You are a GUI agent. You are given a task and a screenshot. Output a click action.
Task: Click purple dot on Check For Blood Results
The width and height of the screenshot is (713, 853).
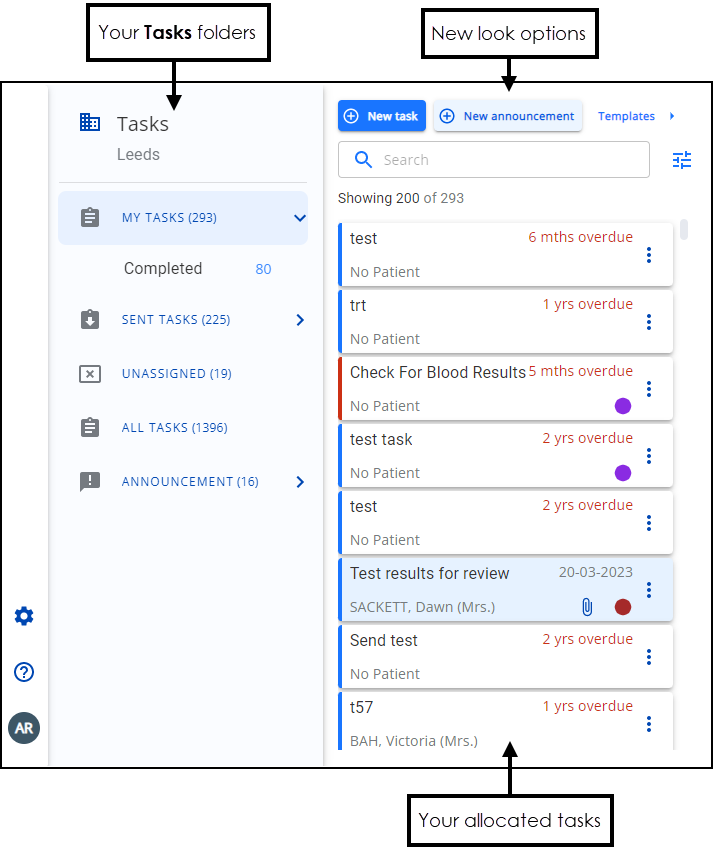click(x=623, y=406)
